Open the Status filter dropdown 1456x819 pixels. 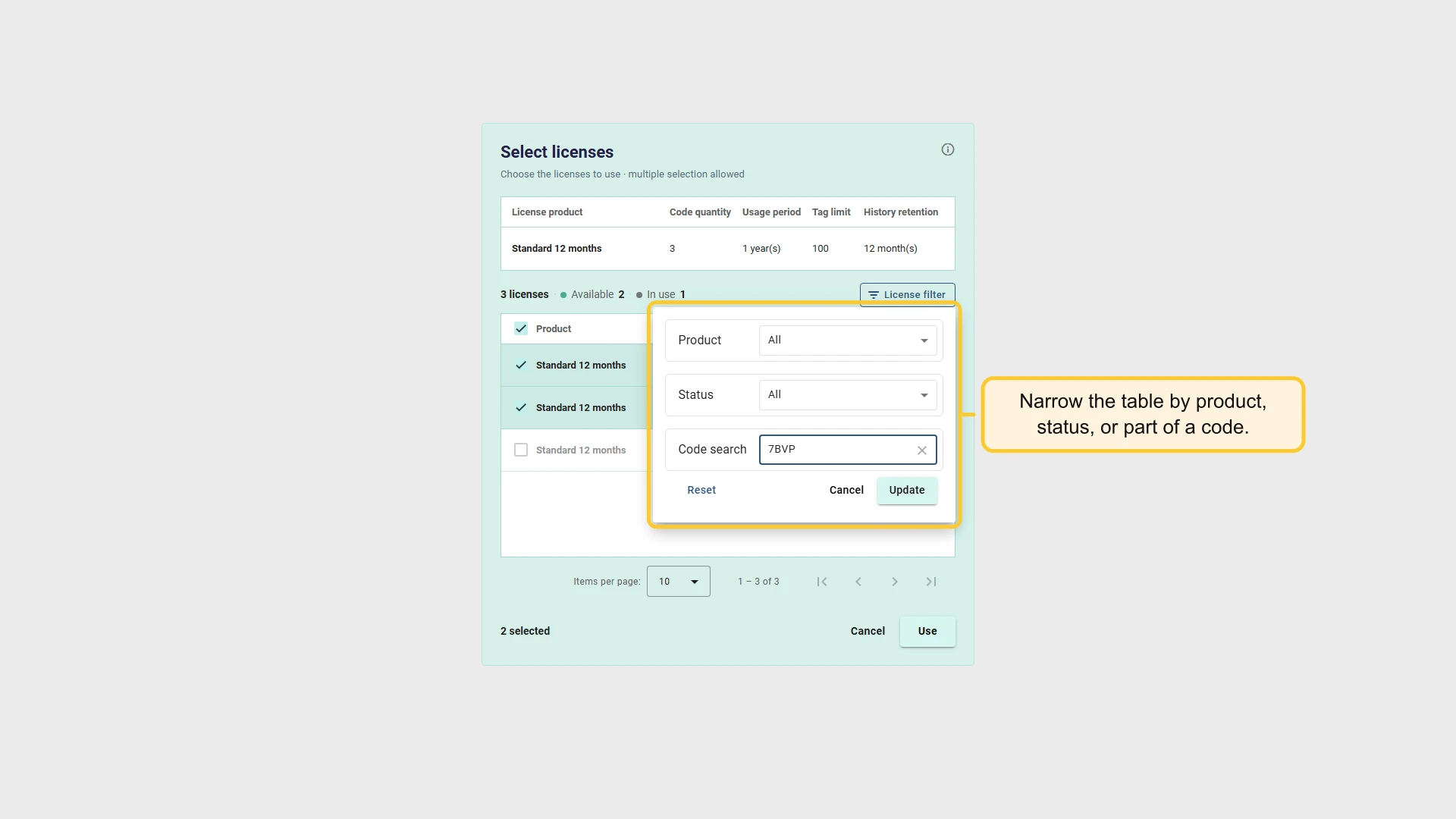tap(848, 394)
